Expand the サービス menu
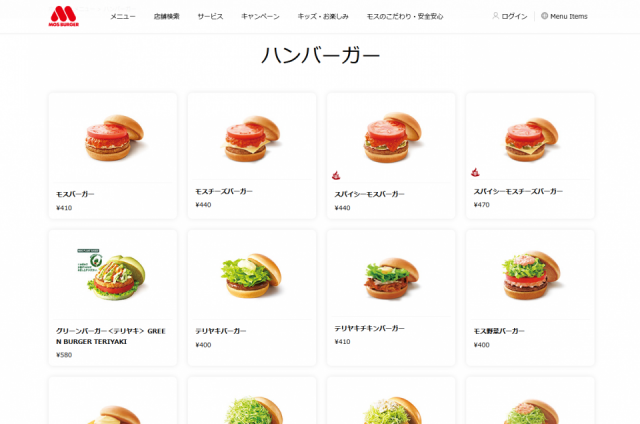Viewport: 640px width, 424px height. [210, 16]
